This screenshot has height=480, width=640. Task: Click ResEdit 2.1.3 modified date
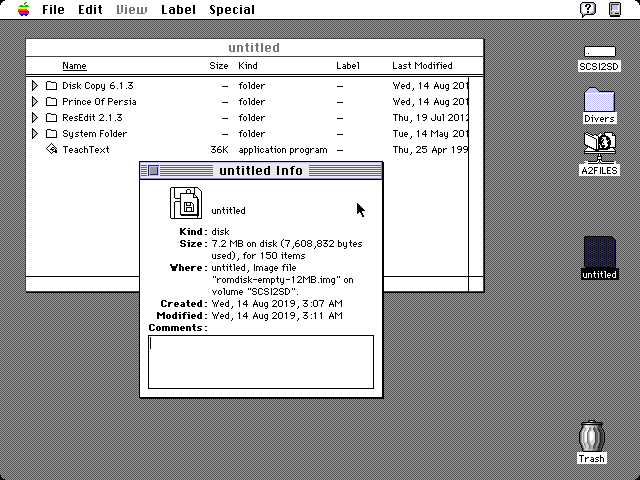pos(430,118)
